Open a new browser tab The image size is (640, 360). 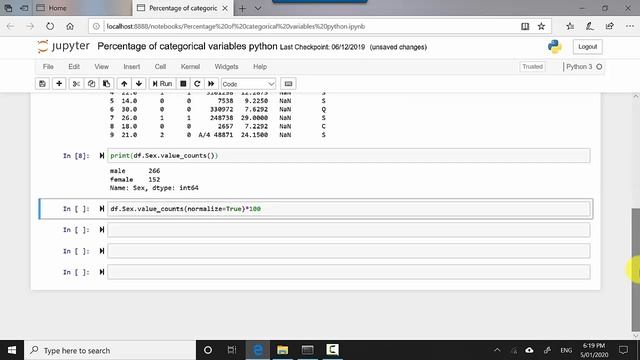point(242,8)
